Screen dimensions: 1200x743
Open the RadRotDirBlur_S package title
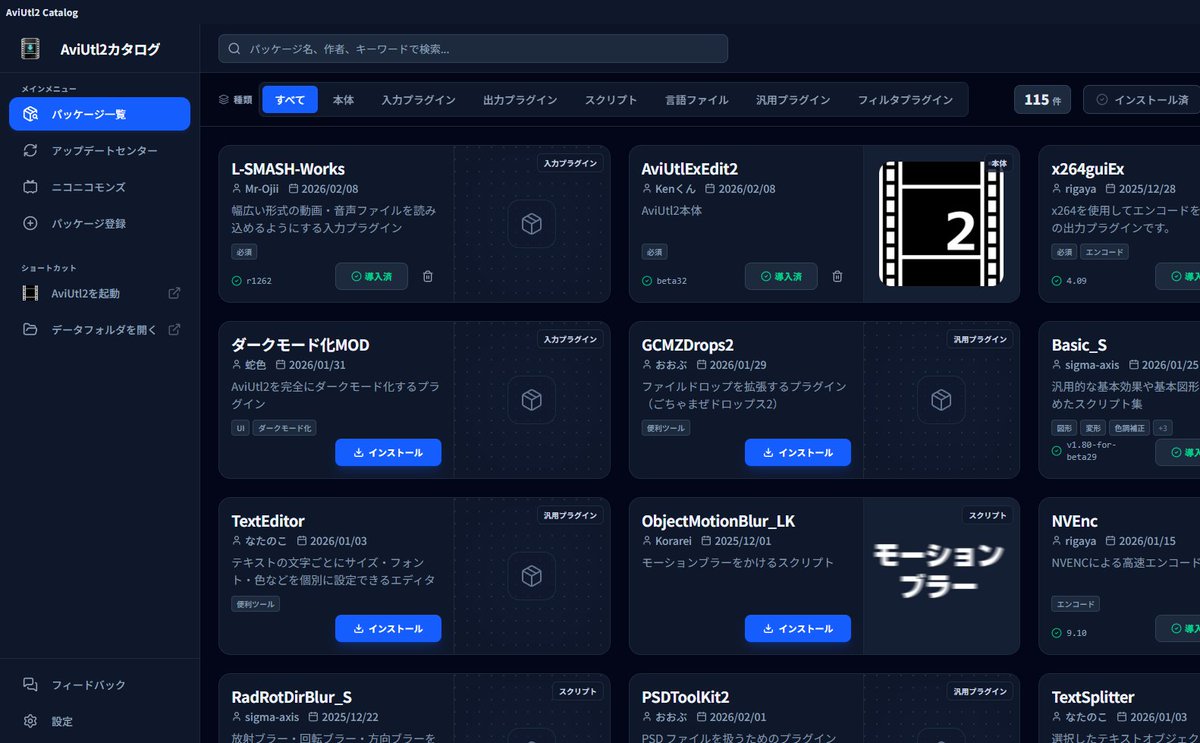tap(291, 697)
